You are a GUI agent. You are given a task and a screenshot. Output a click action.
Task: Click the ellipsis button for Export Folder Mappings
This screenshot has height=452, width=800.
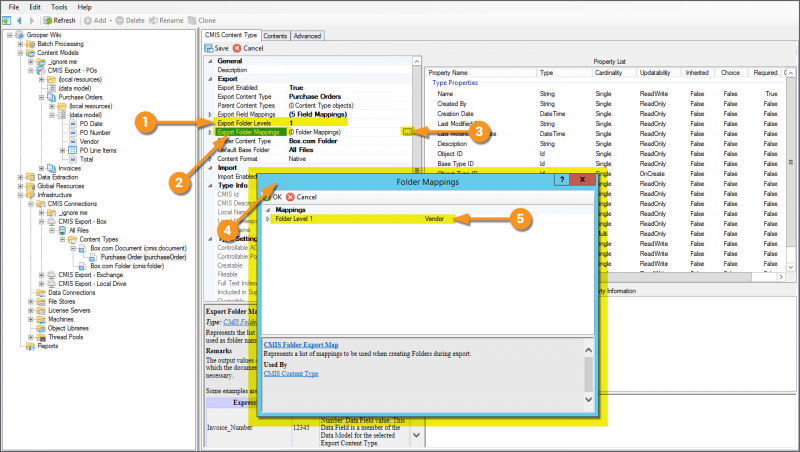coord(407,132)
